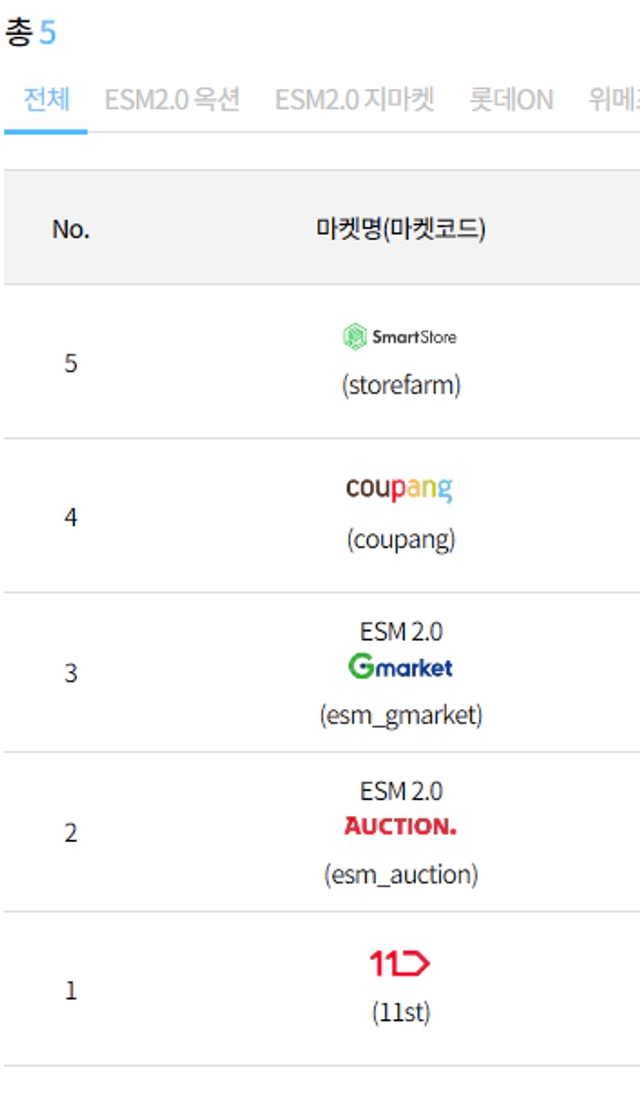Click ESM 2.0 label above Auction
This screenshot has width=640, height=1117.
[x=401, y=792]
